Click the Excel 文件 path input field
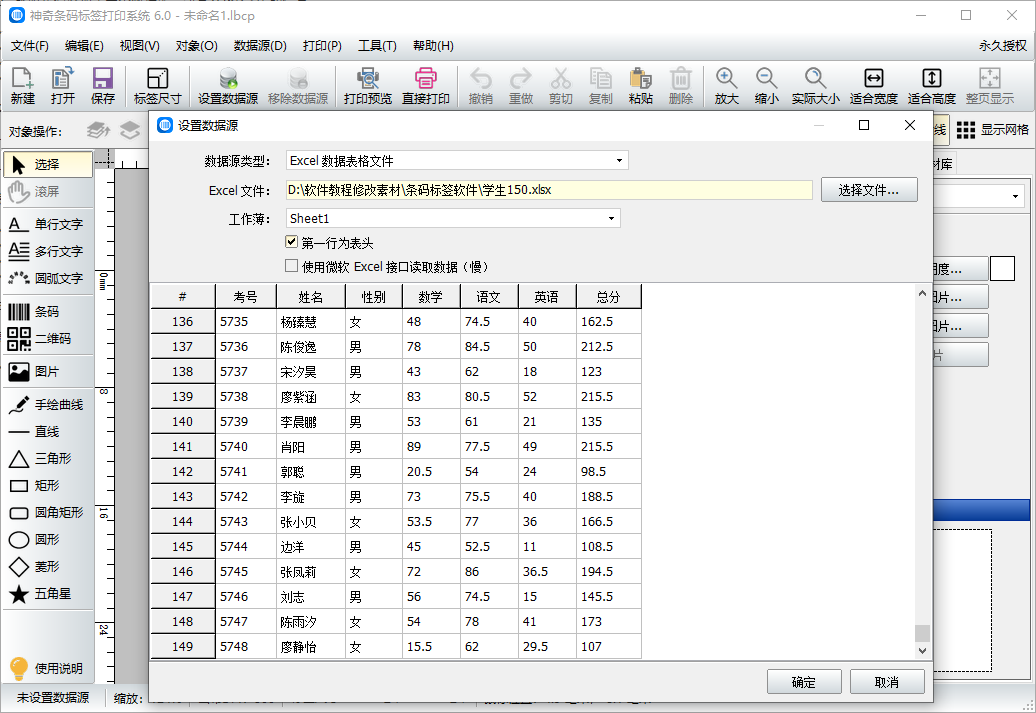 coord(548,190)
